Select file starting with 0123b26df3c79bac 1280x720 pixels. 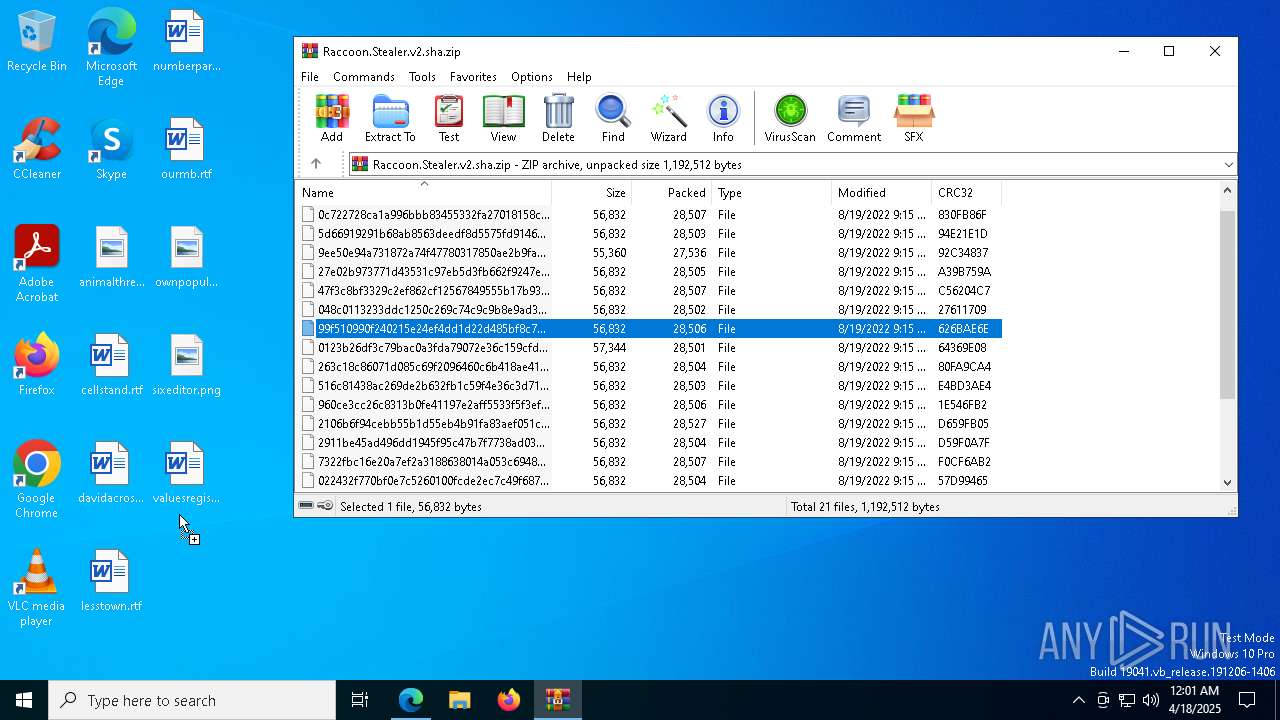pyautogui.click(x=650, y=347)
